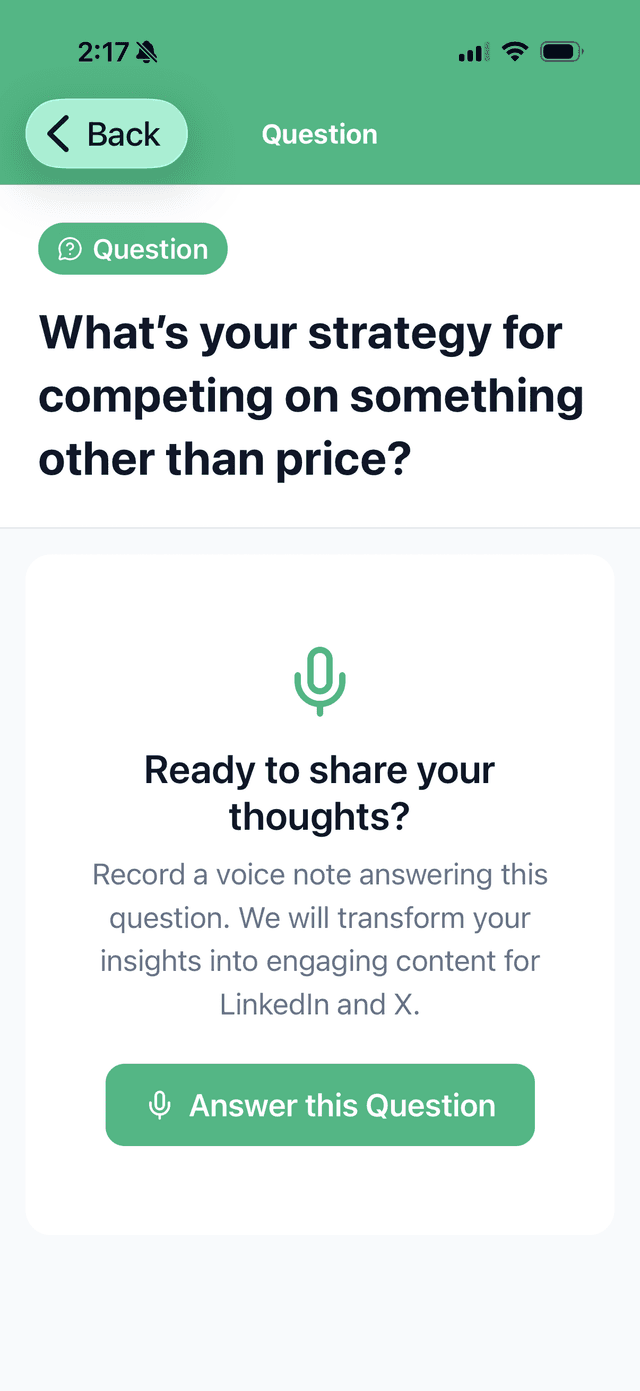
Task: Tap the 2:17 clock in the status bar
Action: [x=103, y=52]
